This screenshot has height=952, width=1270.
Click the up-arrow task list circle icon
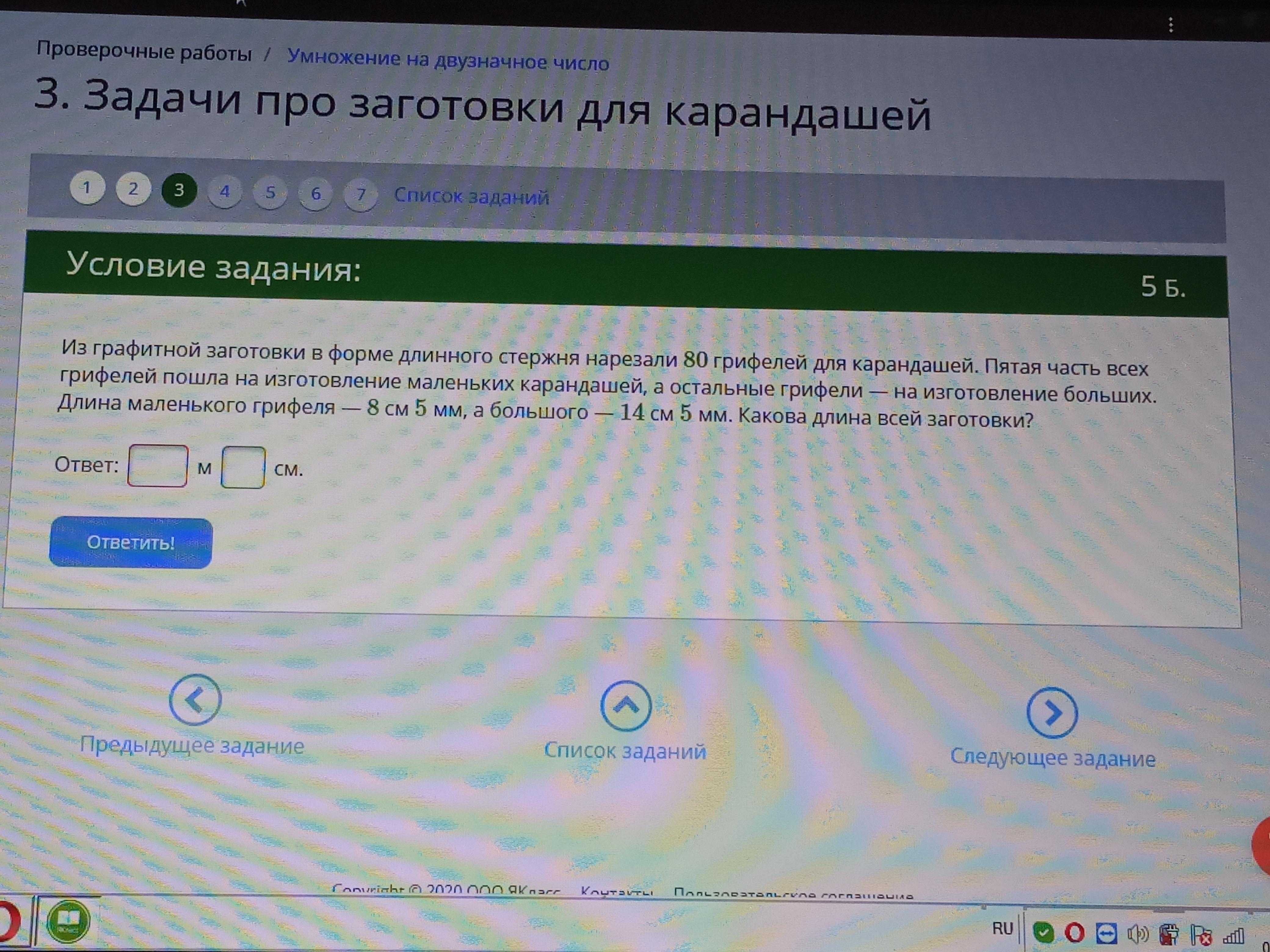pos(626,705)
